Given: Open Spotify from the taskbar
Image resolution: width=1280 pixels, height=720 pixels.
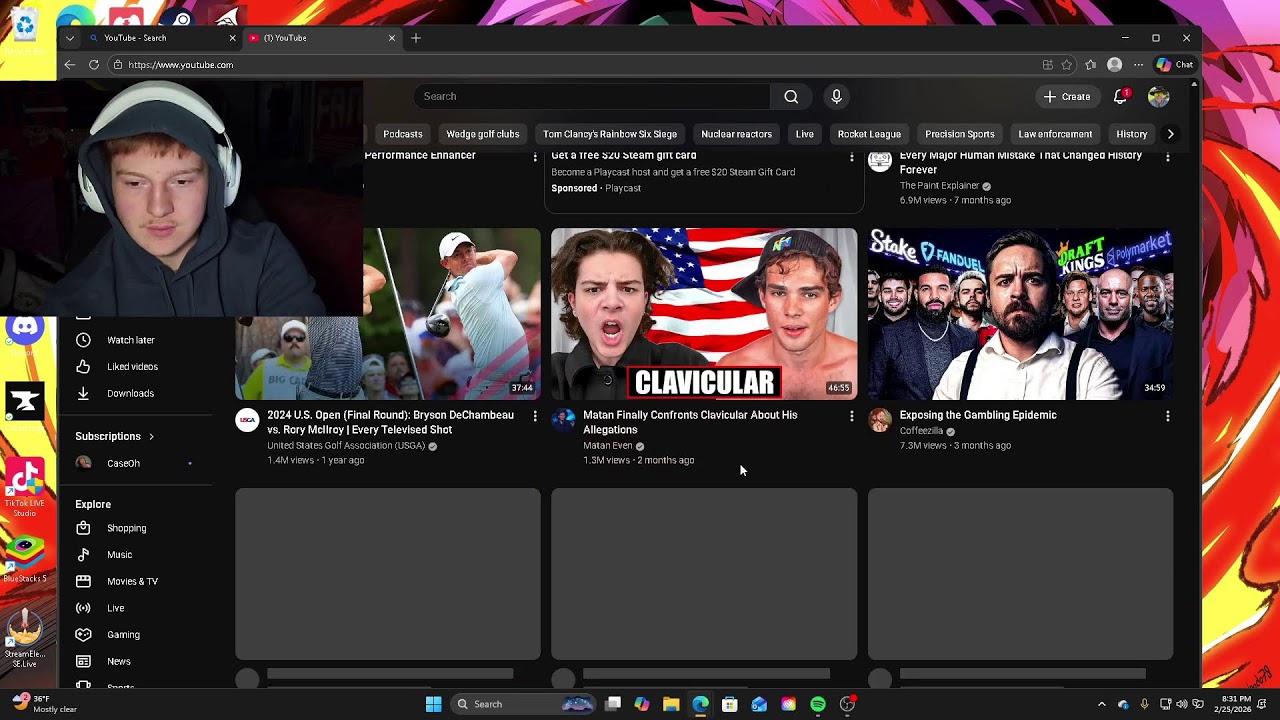Looking at the screenshot, I should point(818,704).
